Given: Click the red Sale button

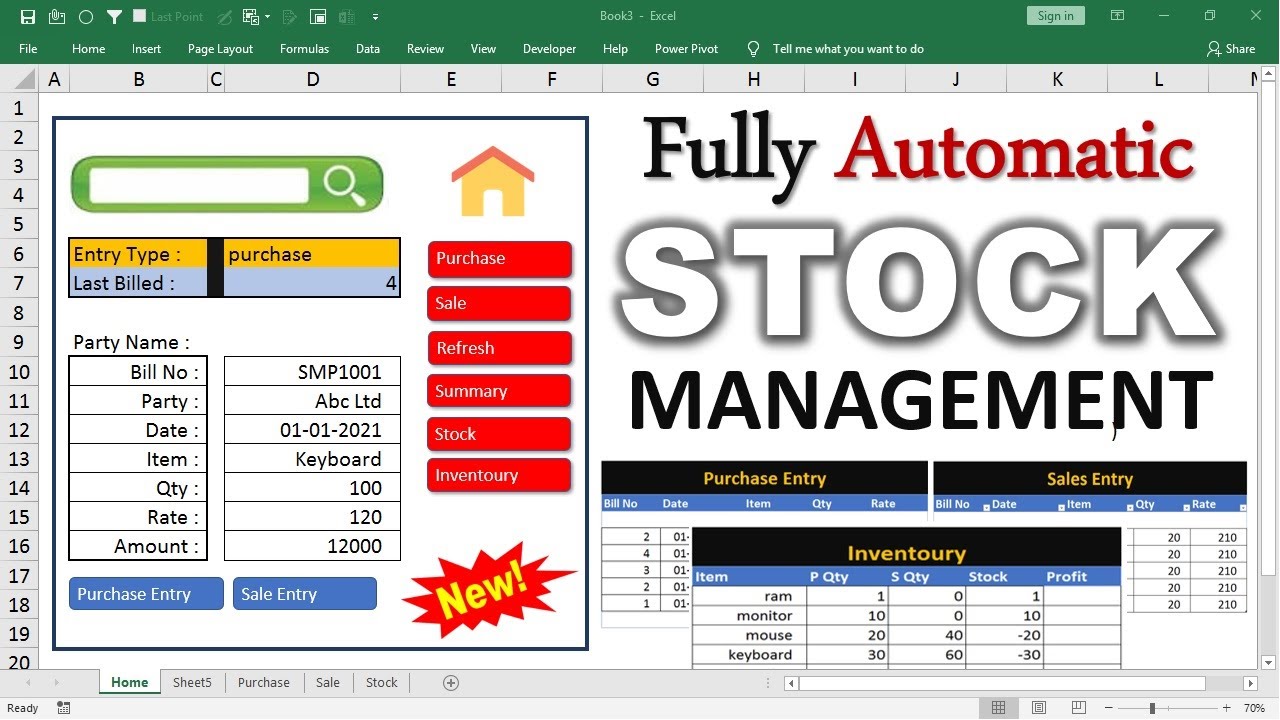Looking at the screenshot, I should click(500, 303).
